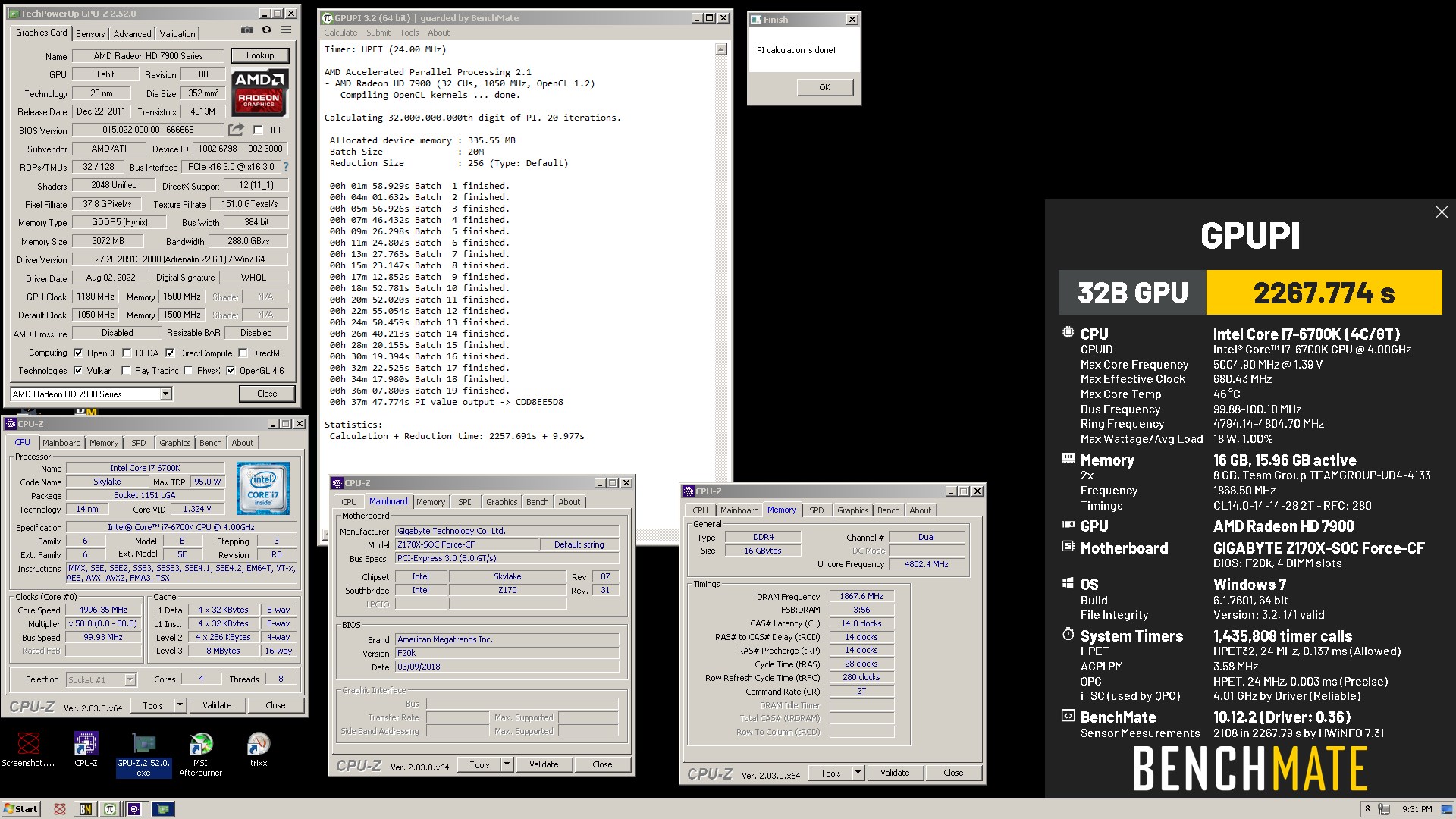The height and width of the screenshot is (819, 1456).
Task: Click the BIOS export share icon in GPU-Z
Action: [x=237, y=130]
